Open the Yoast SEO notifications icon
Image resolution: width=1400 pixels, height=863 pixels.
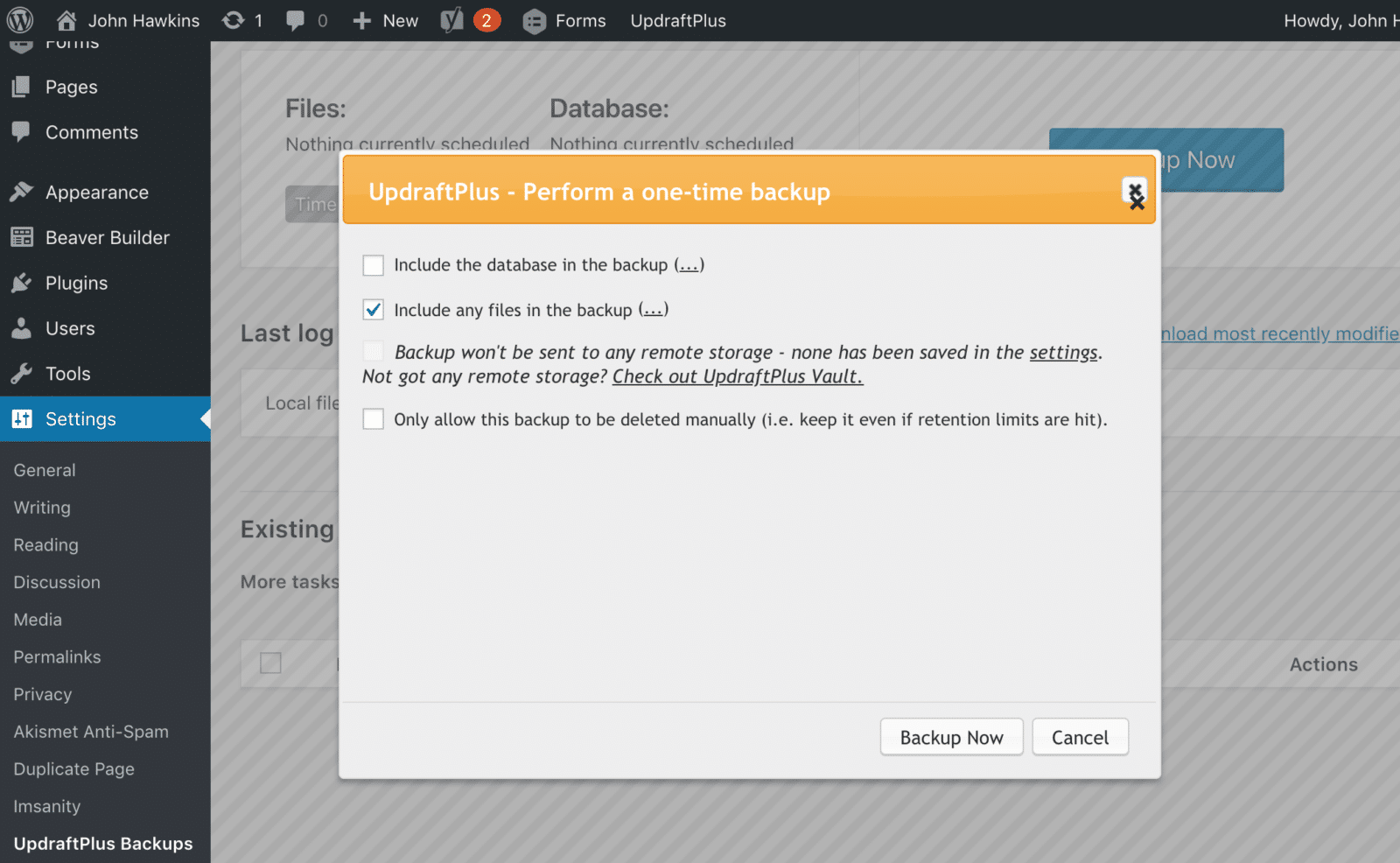pos(451,20)
